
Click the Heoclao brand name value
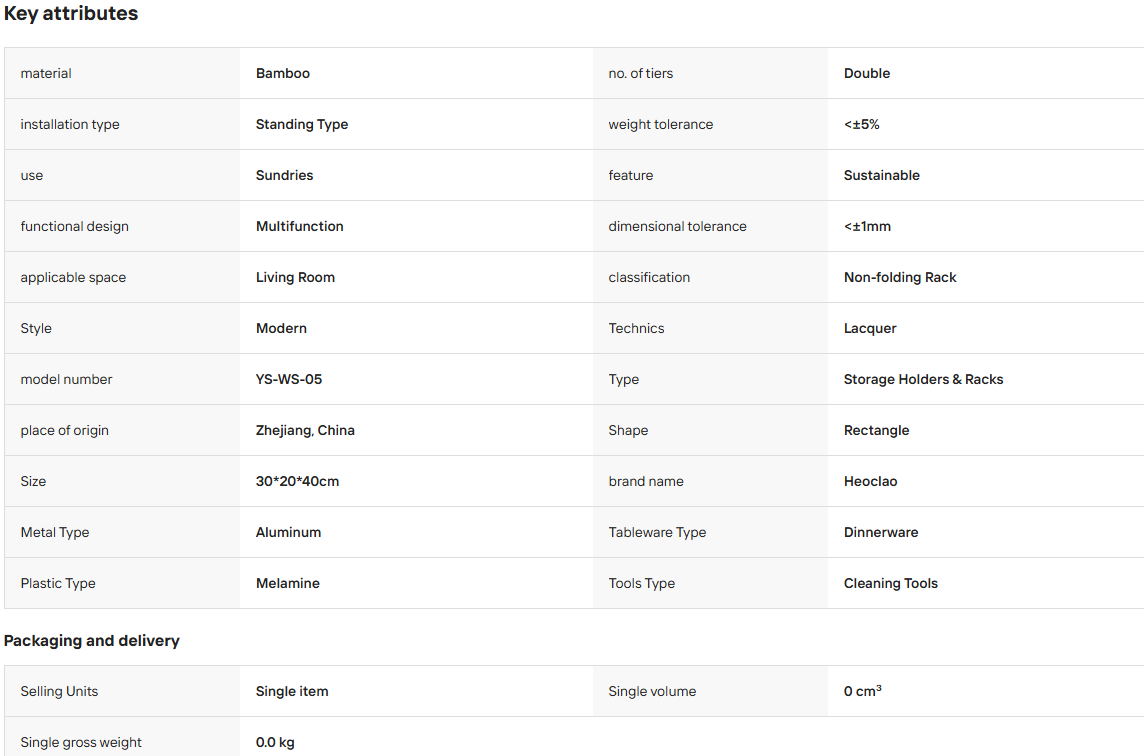tap(870, 482)
